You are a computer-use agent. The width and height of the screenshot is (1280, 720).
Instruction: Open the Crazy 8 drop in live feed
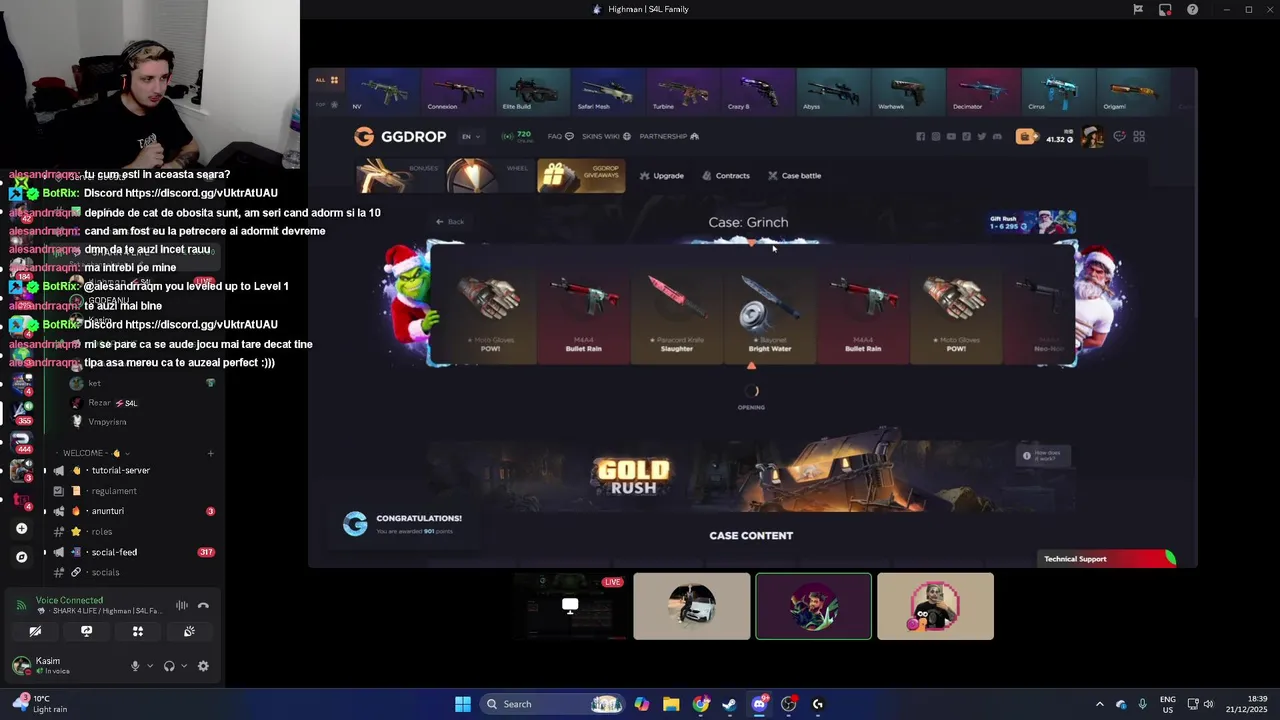coord(758,91)
